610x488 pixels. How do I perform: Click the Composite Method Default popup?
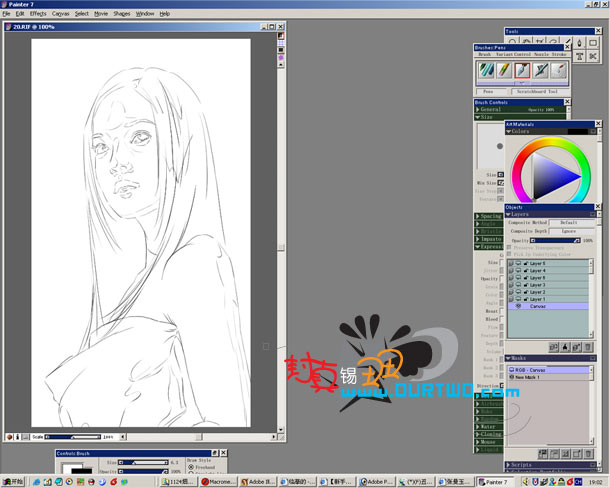tap(572, 223)
